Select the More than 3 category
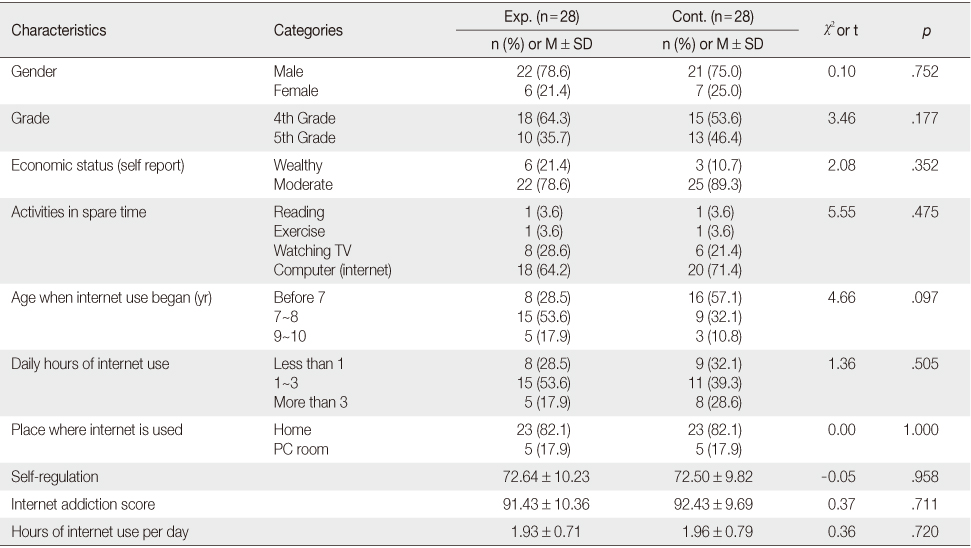The image size is (971, 548). click(310, 402)
